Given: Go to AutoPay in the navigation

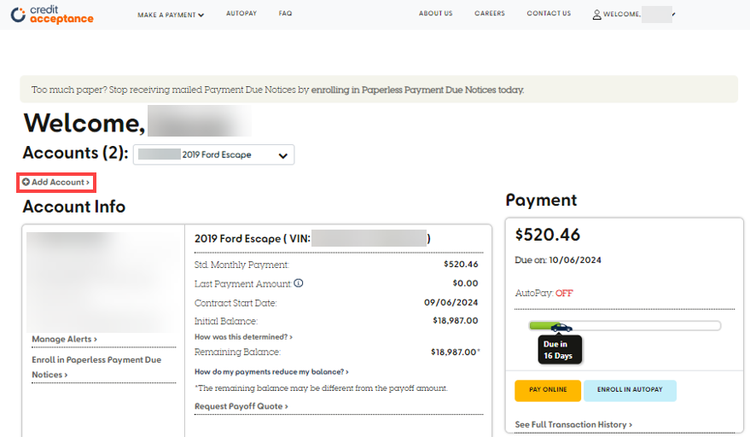Looking at the screenshot, I should point(241,14).
